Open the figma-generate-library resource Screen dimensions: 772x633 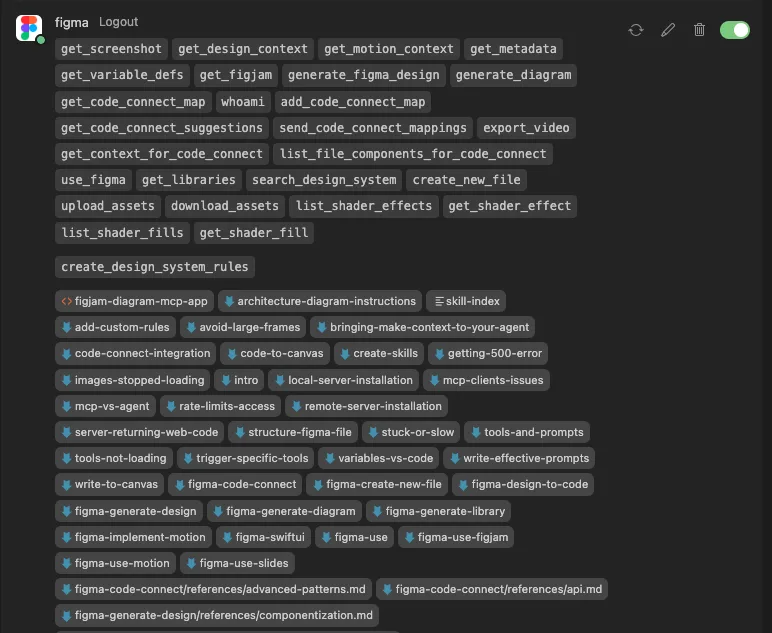pyautogui.click(x=439, y=511)
